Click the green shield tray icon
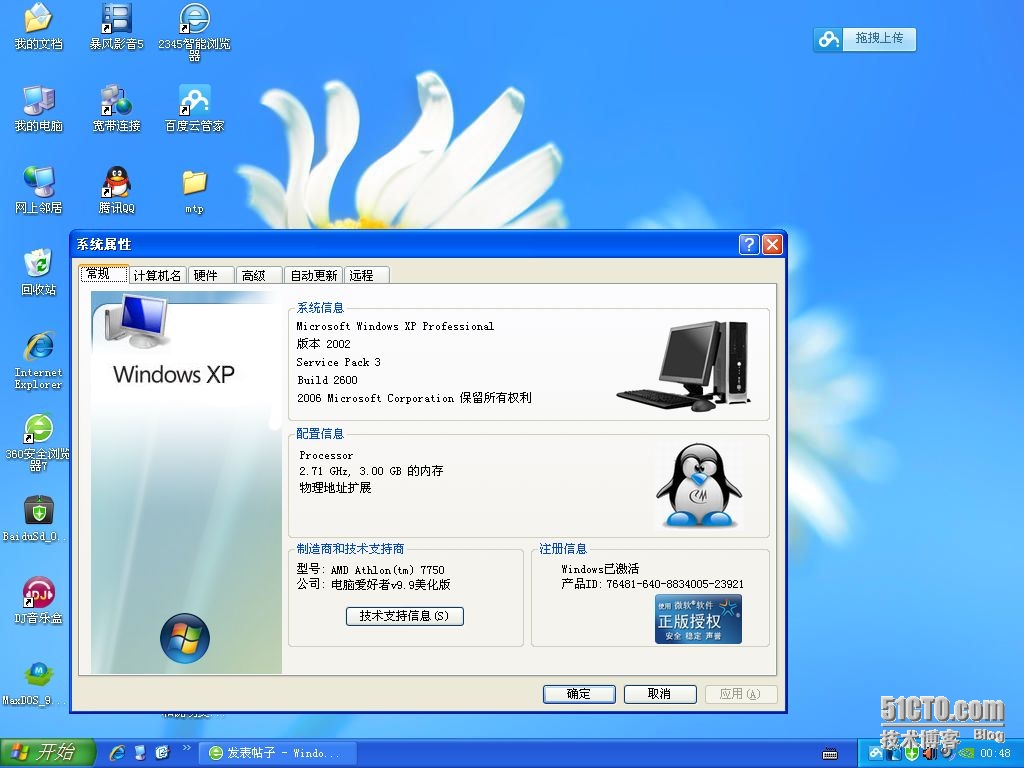The height and width of the screenshot is (768, 1024). click(x=912, y=754)
